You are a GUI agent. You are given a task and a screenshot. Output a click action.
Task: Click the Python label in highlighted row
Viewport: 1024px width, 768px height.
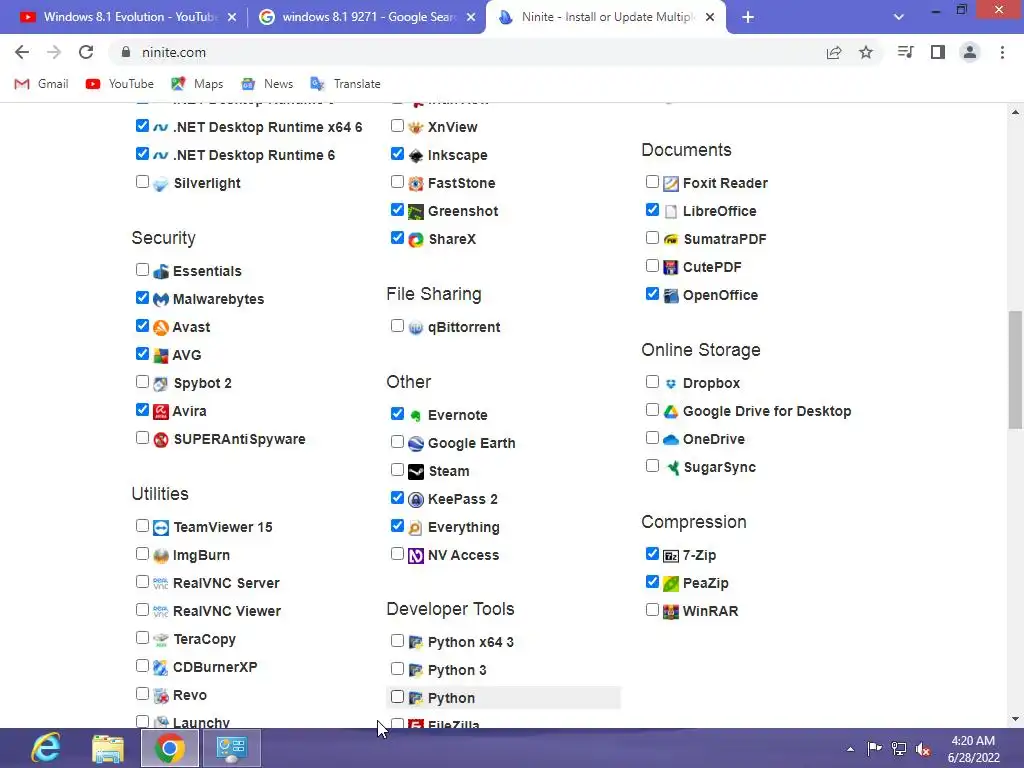point(451,698)
